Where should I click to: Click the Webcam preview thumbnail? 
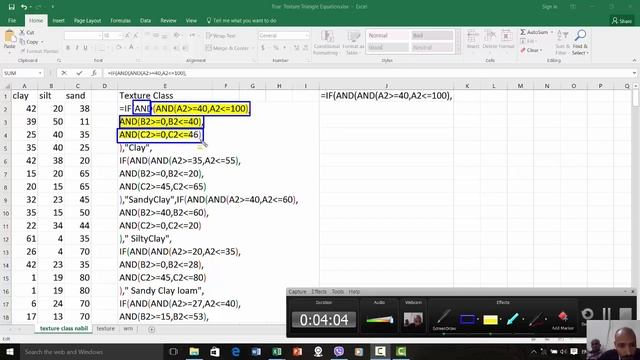pyautogui.click(x=413, y=319)
